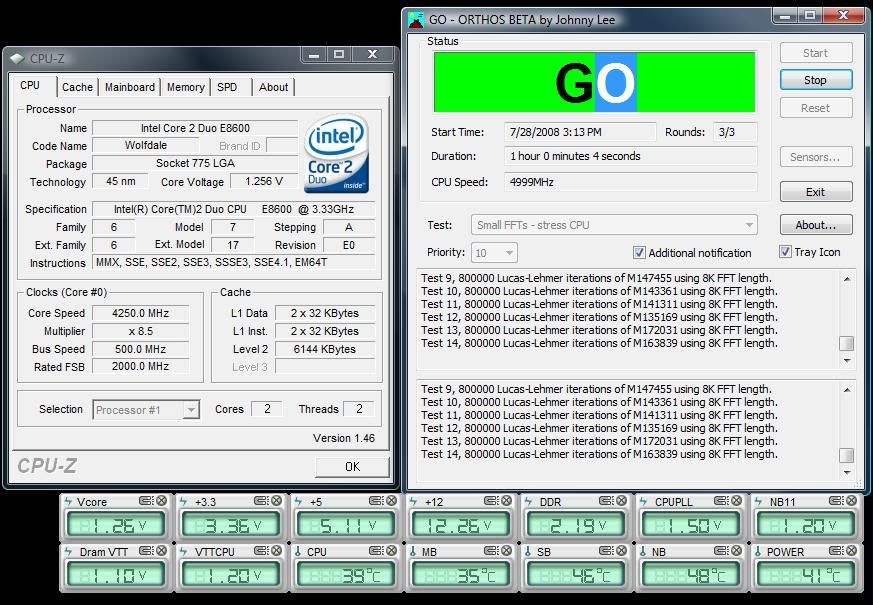The image size is (873, 605).
Task: Close the CPUPLL voltage gadget
Action: point(737,501)
